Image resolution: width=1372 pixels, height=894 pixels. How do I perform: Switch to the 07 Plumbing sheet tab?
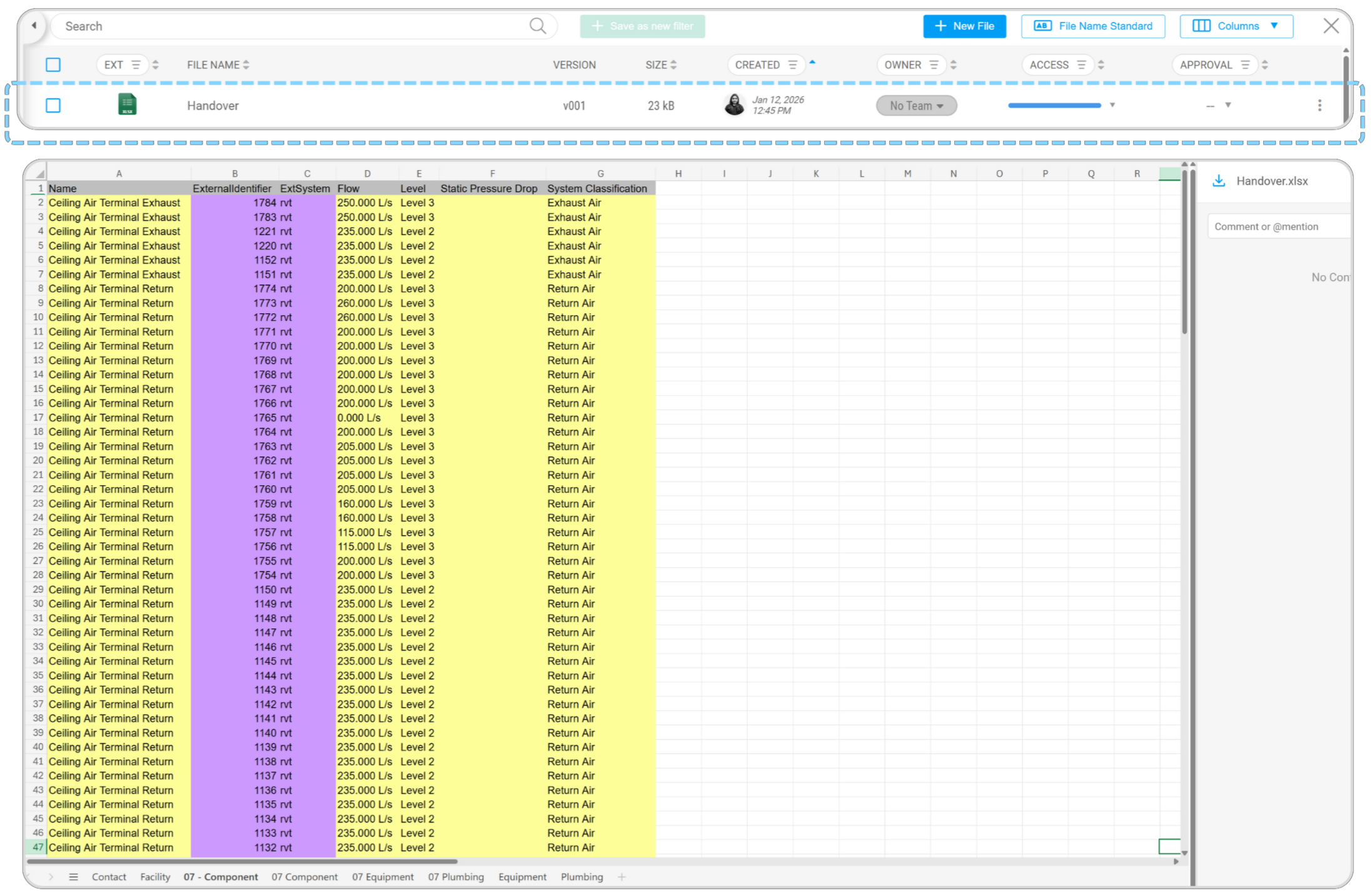(456, 877)
